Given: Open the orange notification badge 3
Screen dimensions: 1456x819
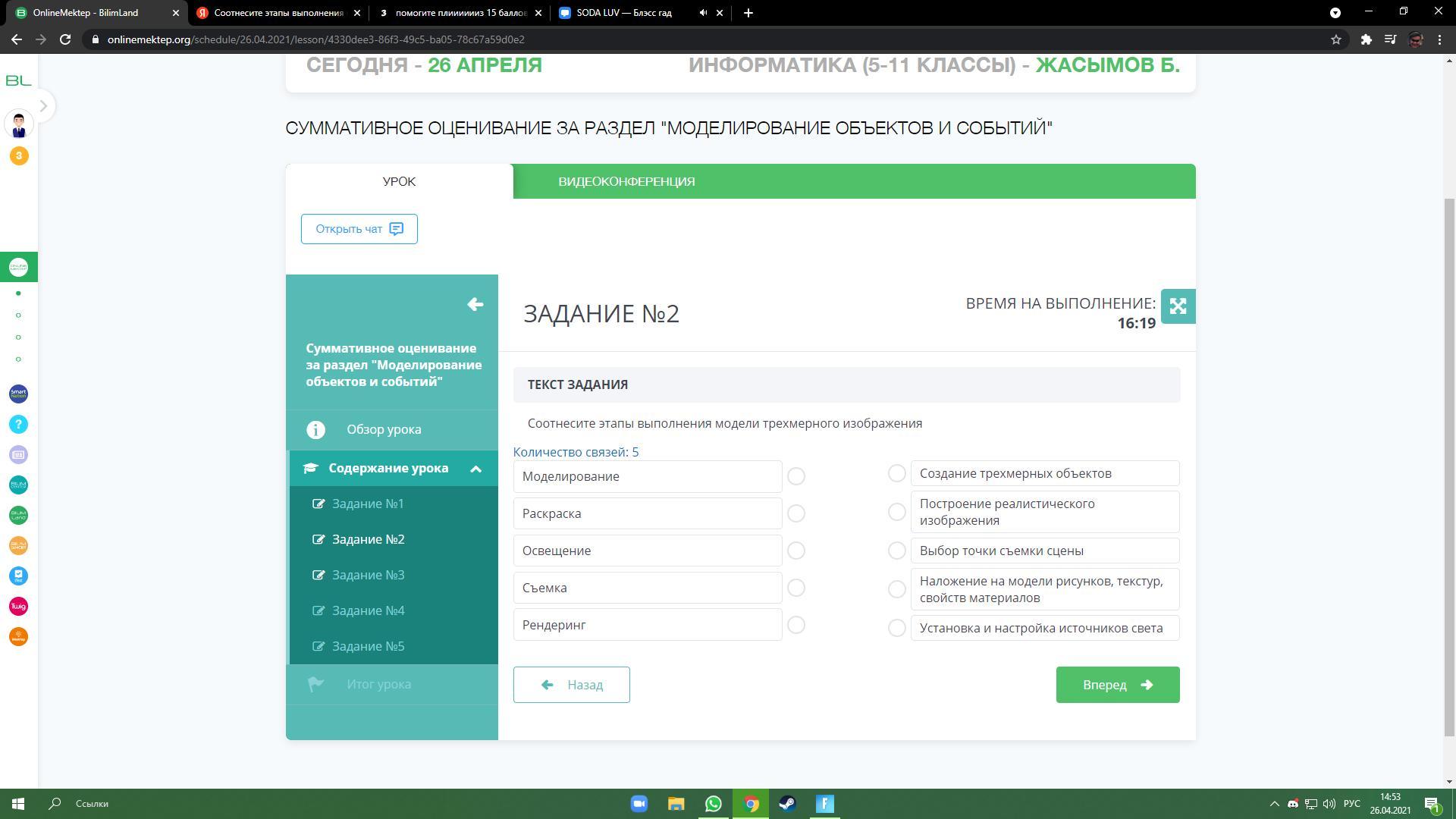Looking at the screenshot, I should pyautogui.click(x=19, y=155).
